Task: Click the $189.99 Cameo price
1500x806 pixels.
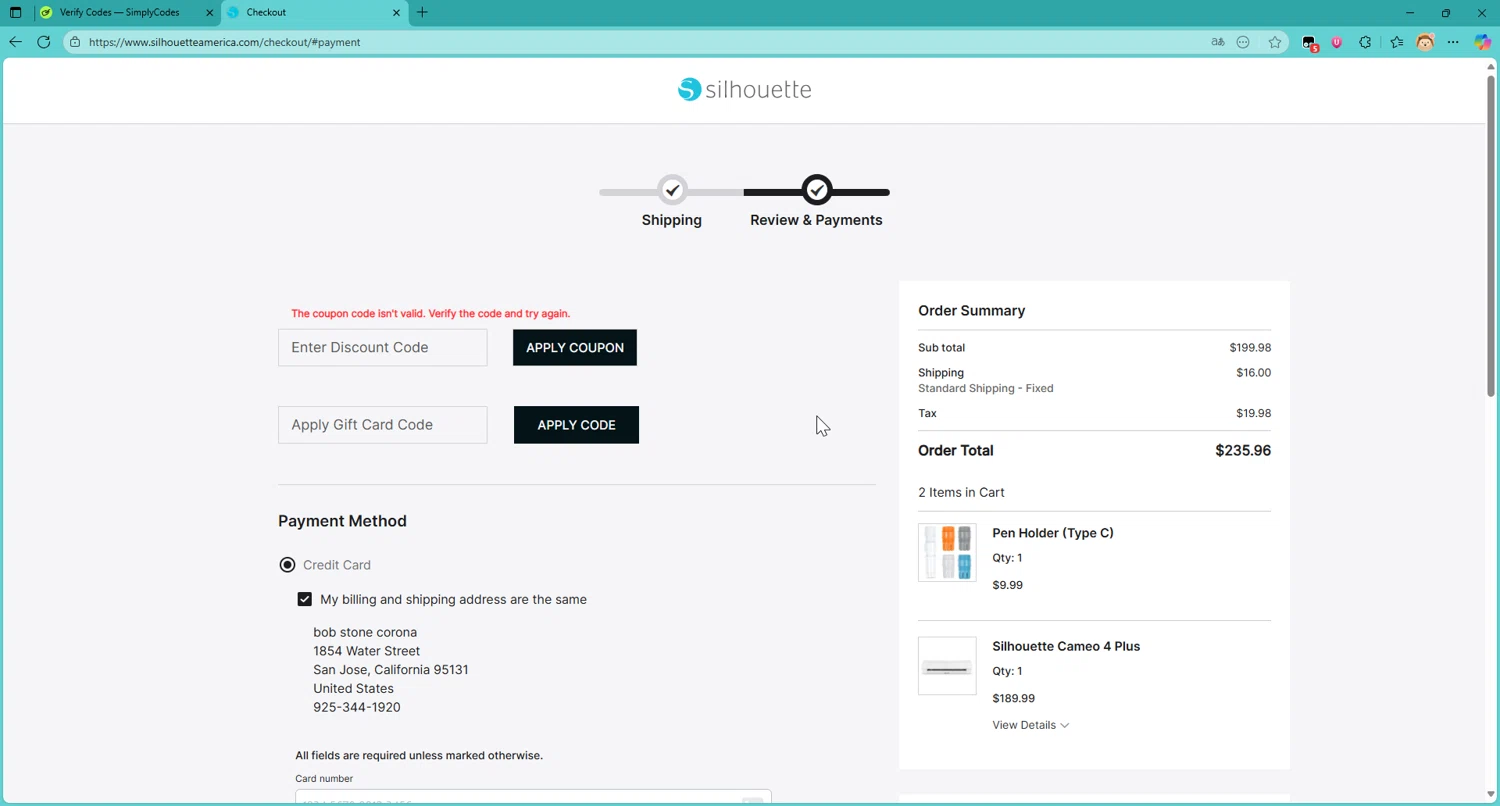Action: pos(1013,699)
